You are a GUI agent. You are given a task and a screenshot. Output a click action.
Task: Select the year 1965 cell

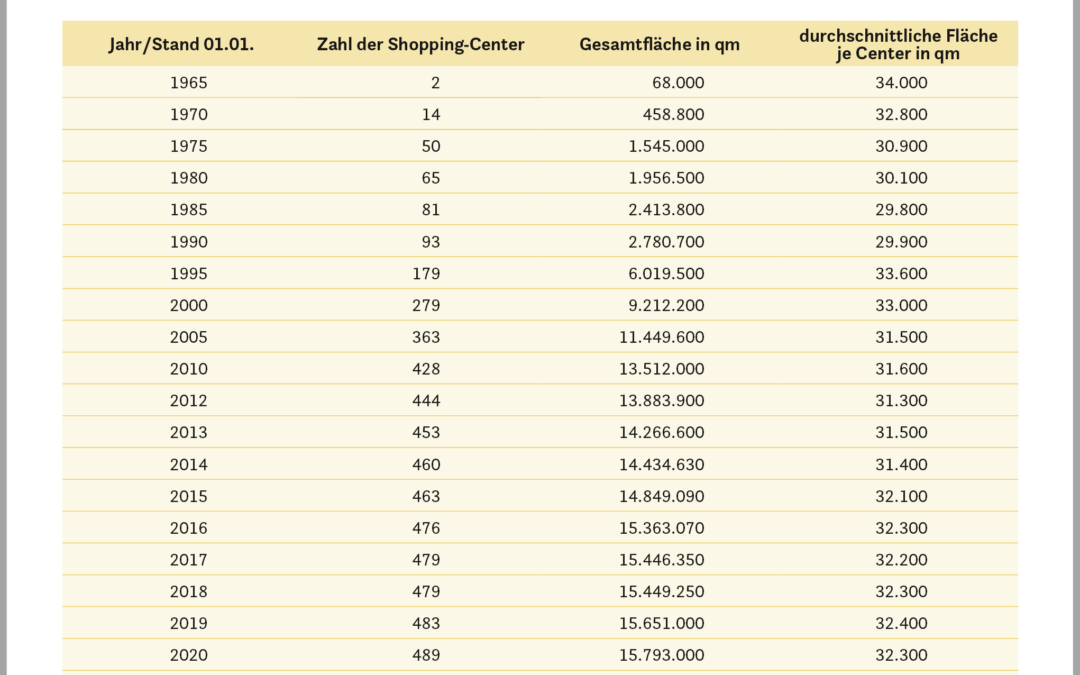pyautogui.click(x=189, y=83)
